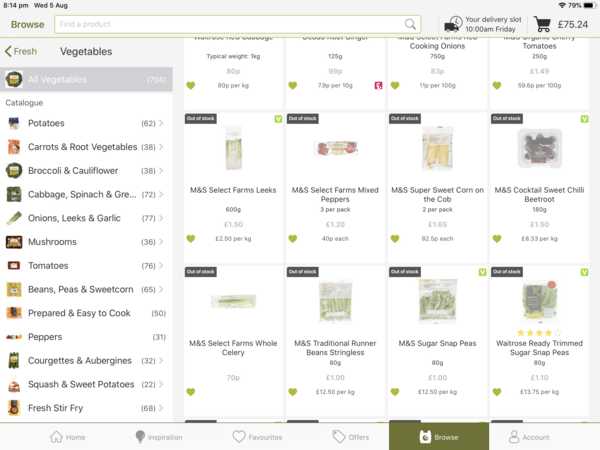
Task: Click the Mushrooms category icon
Action: click(14, 242)
